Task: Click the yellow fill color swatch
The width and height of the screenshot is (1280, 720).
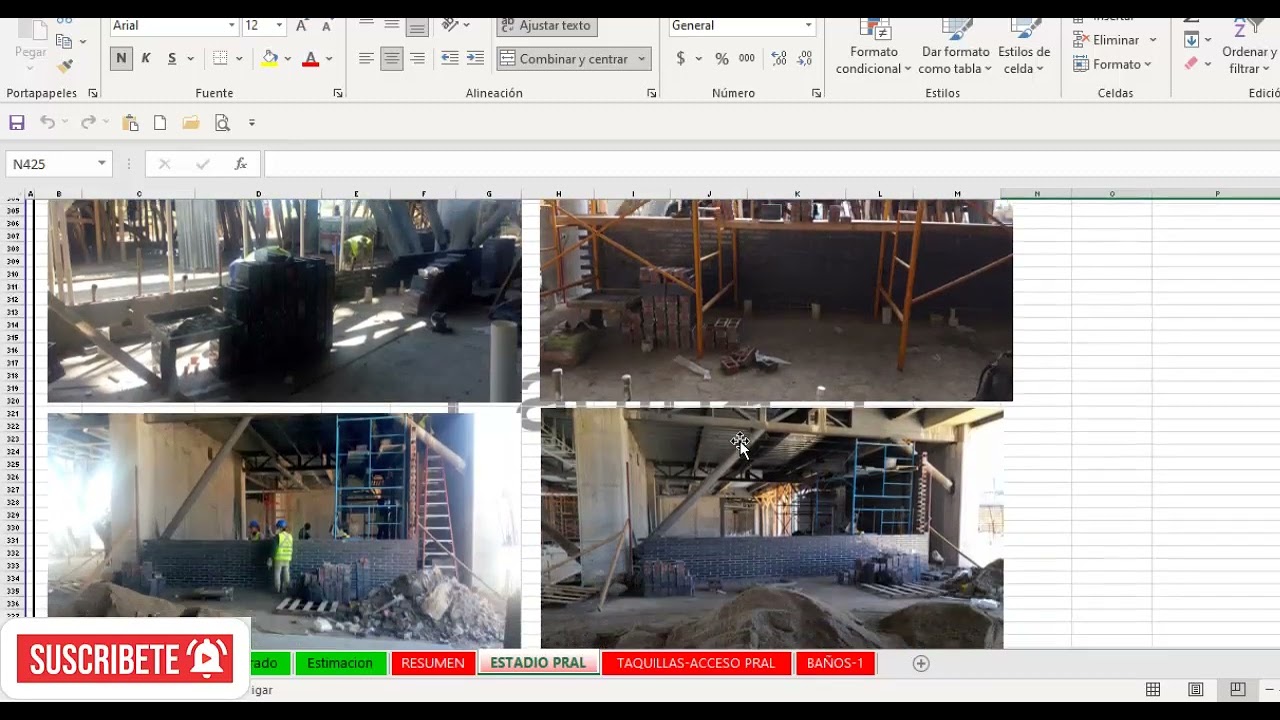Action: click(x=269, y=59)
